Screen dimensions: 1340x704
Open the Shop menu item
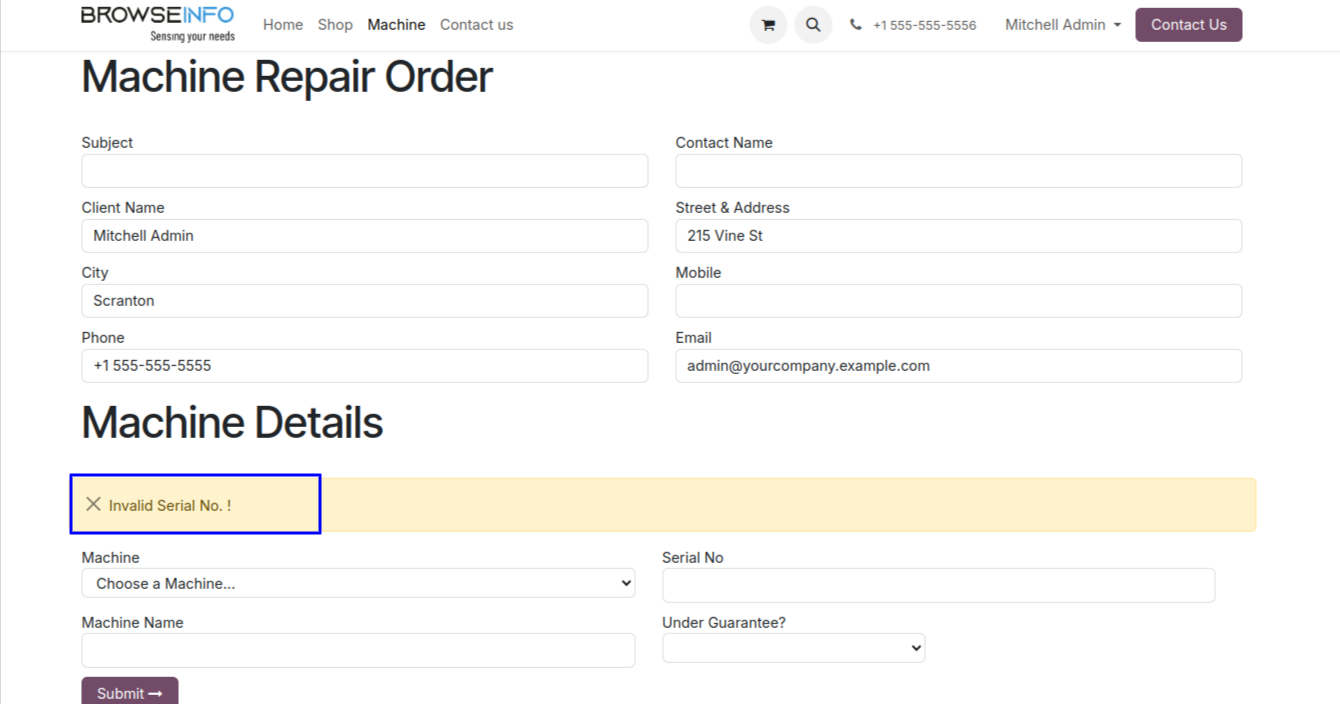click(335, 25)
